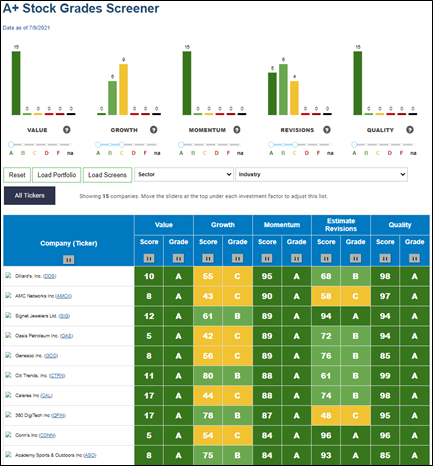Click the Load Portfolio button
The width and height of the screenshot is (433, 466).
[x=57, y=175]
